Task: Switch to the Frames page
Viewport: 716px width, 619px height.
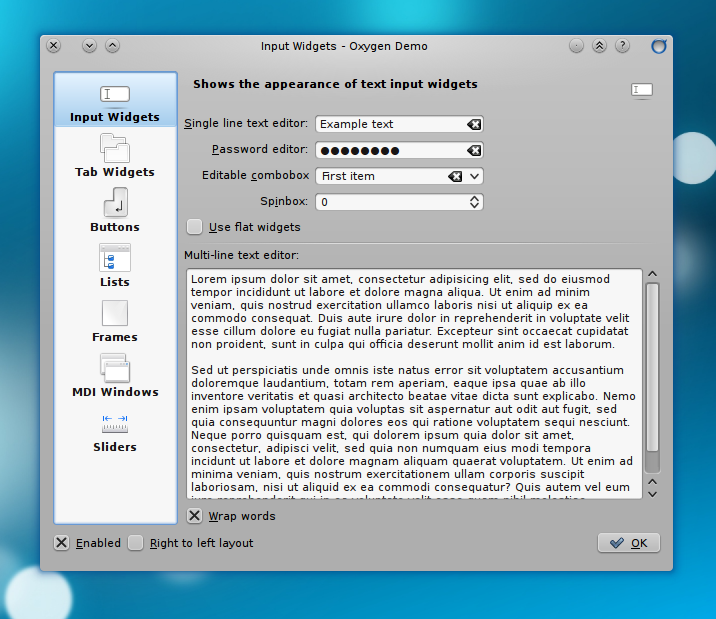Action: click(x=115, y=320)
